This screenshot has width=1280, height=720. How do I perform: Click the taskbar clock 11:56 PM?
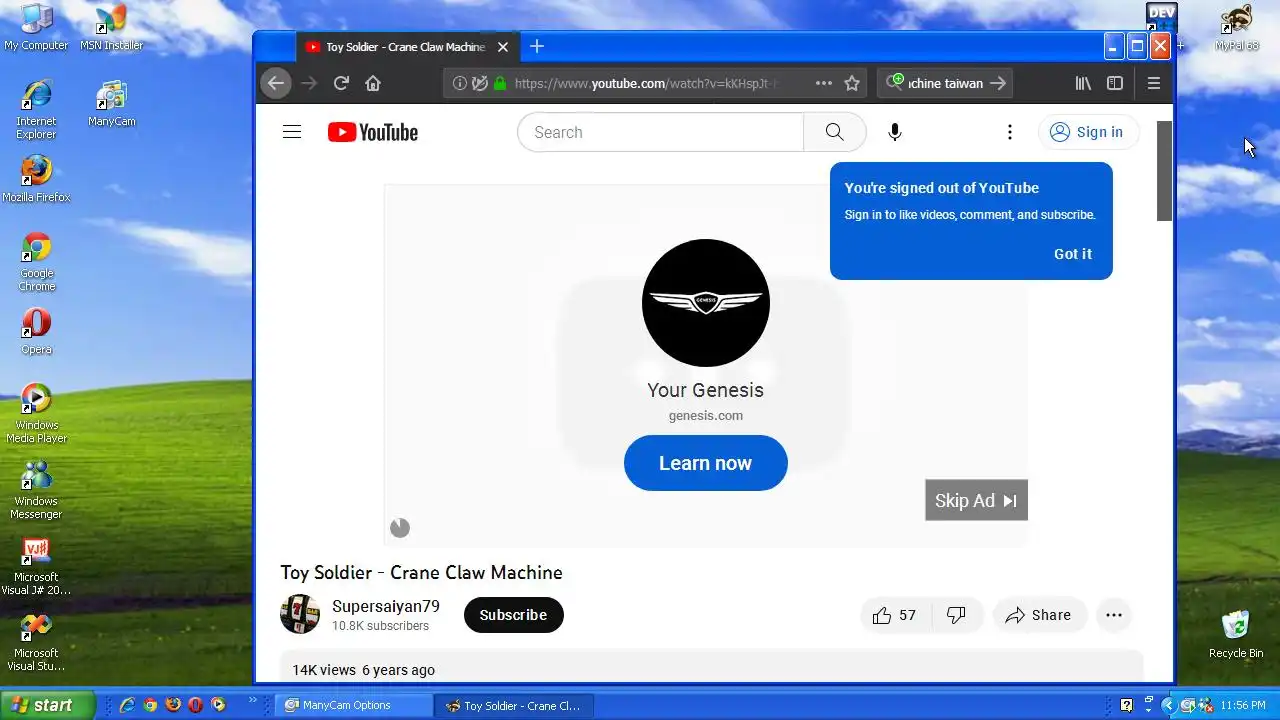point(1245,706)
